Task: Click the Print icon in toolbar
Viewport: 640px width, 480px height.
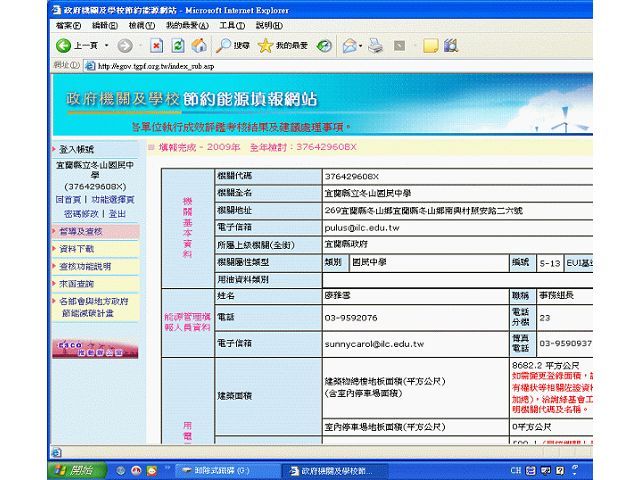Action: coord(376,46)
